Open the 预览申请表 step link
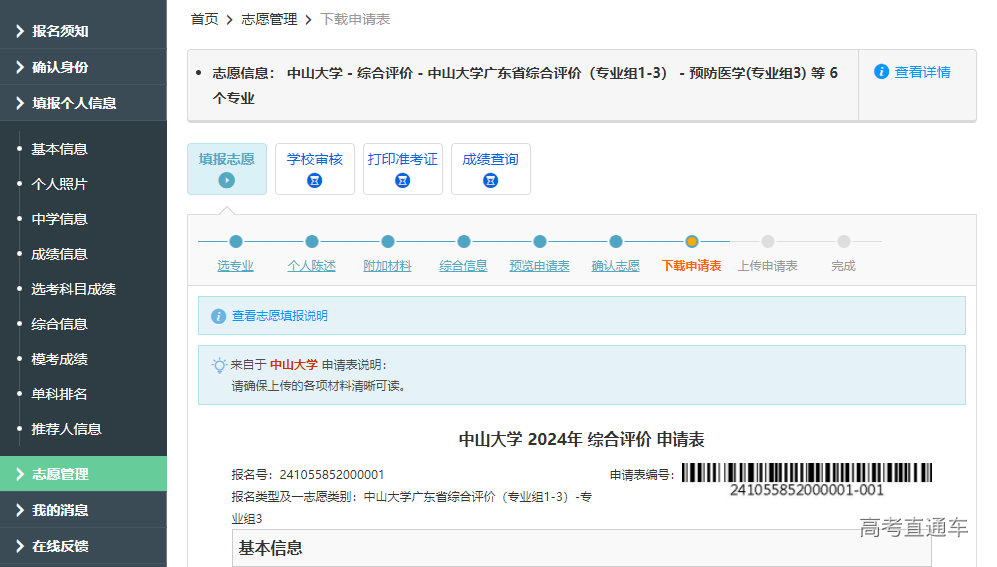This screenshot has height=567, width=997. pos(539,266)
